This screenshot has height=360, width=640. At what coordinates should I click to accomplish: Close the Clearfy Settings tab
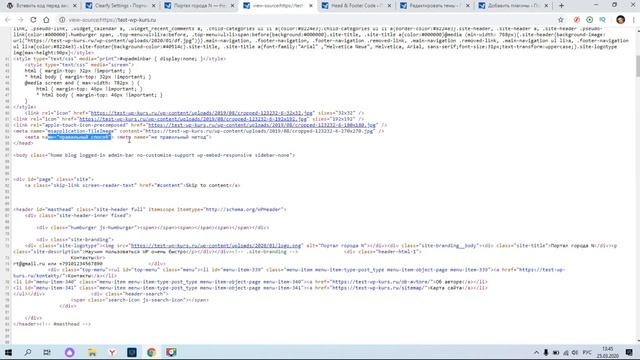coord(153,6)
